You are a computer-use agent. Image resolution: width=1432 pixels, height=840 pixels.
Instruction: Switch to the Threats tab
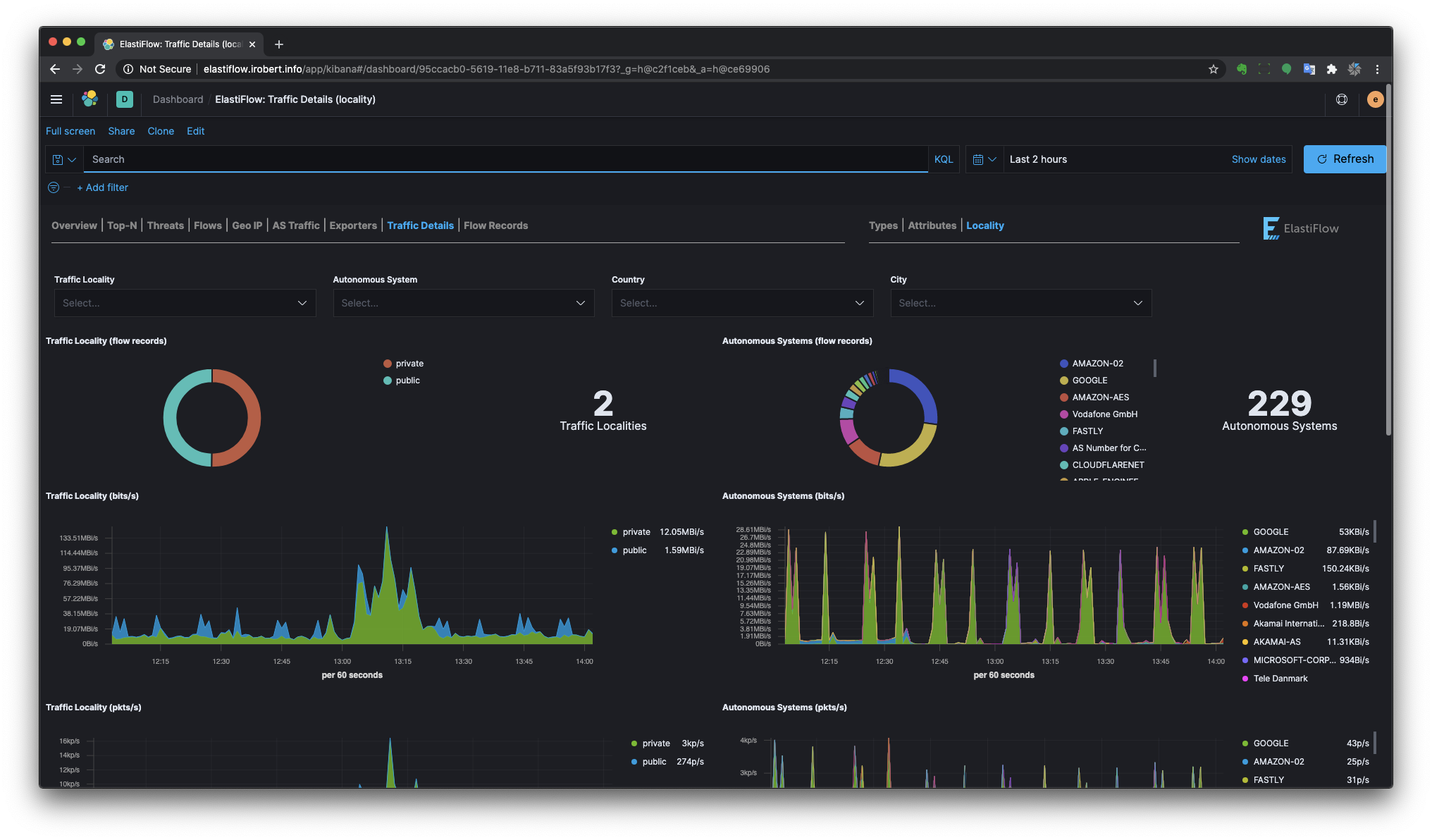(x=166, y=226)
